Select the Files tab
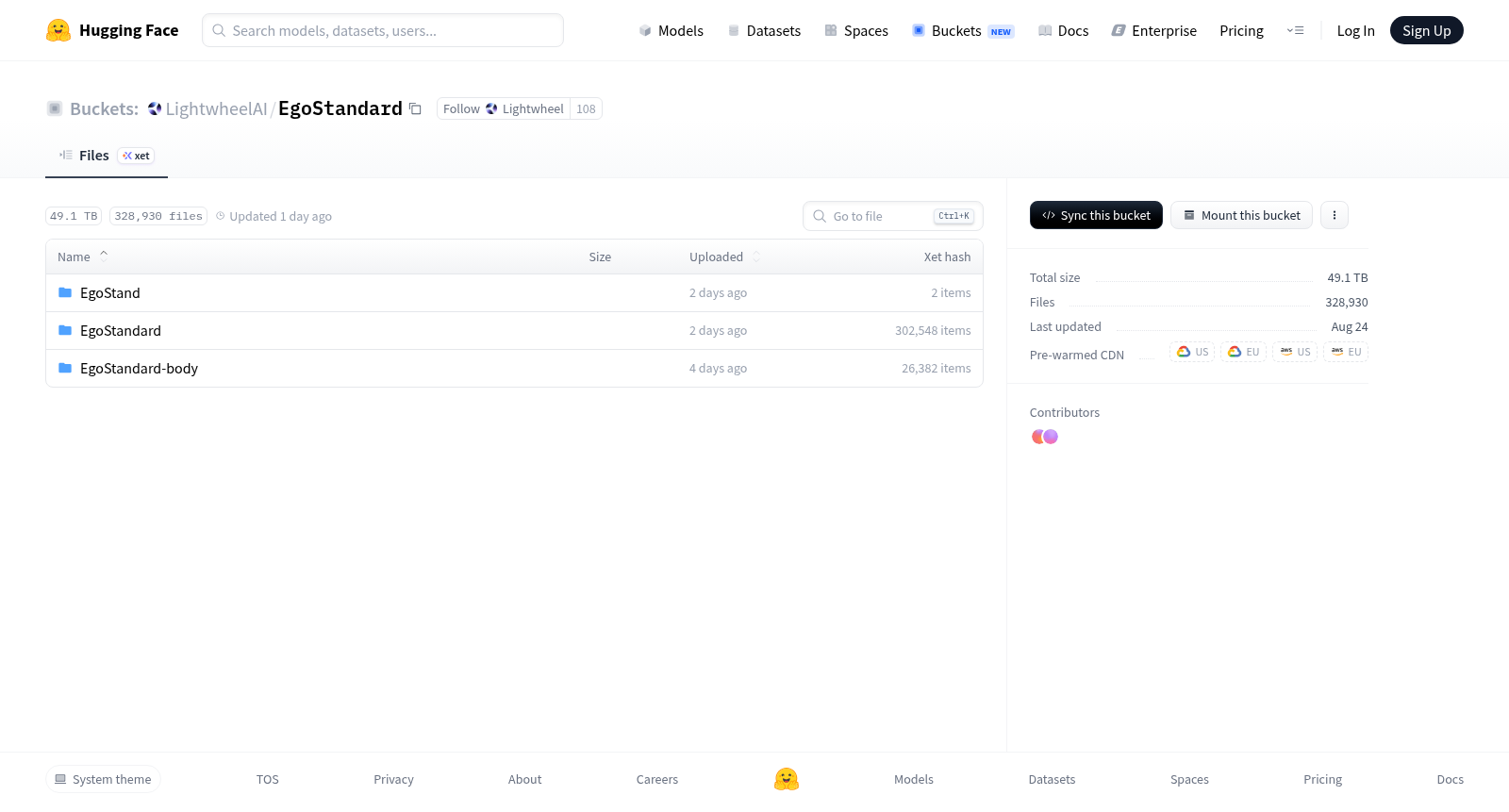Image resolution: width=1509 pixels, height=812 pixels. 107,156
